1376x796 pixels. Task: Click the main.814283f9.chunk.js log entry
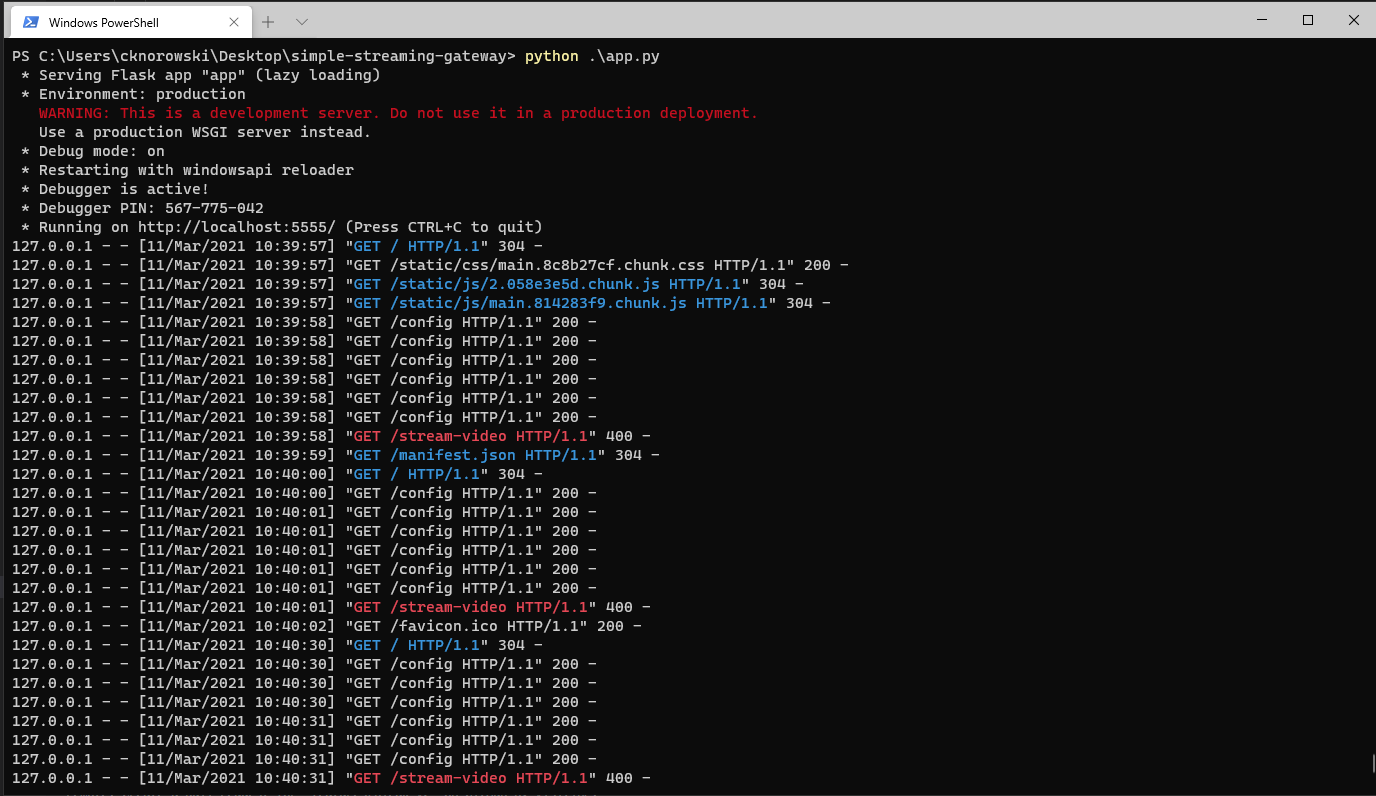coord(421,303)
